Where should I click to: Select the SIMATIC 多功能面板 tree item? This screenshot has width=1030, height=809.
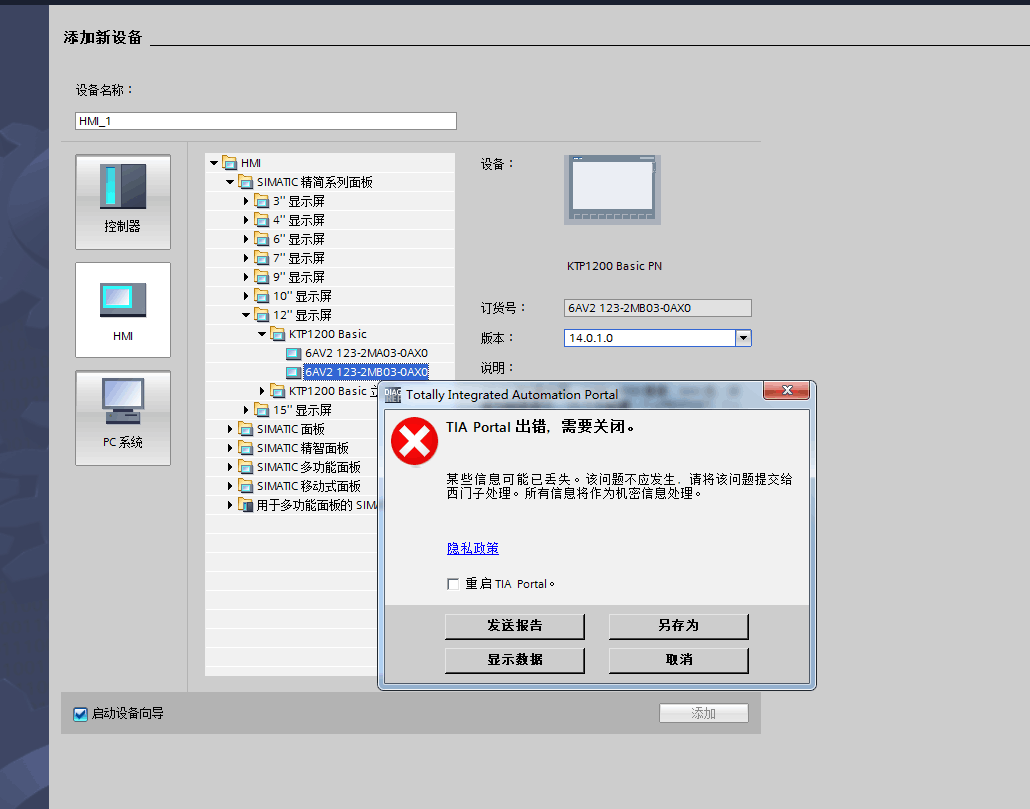[309, 468]
